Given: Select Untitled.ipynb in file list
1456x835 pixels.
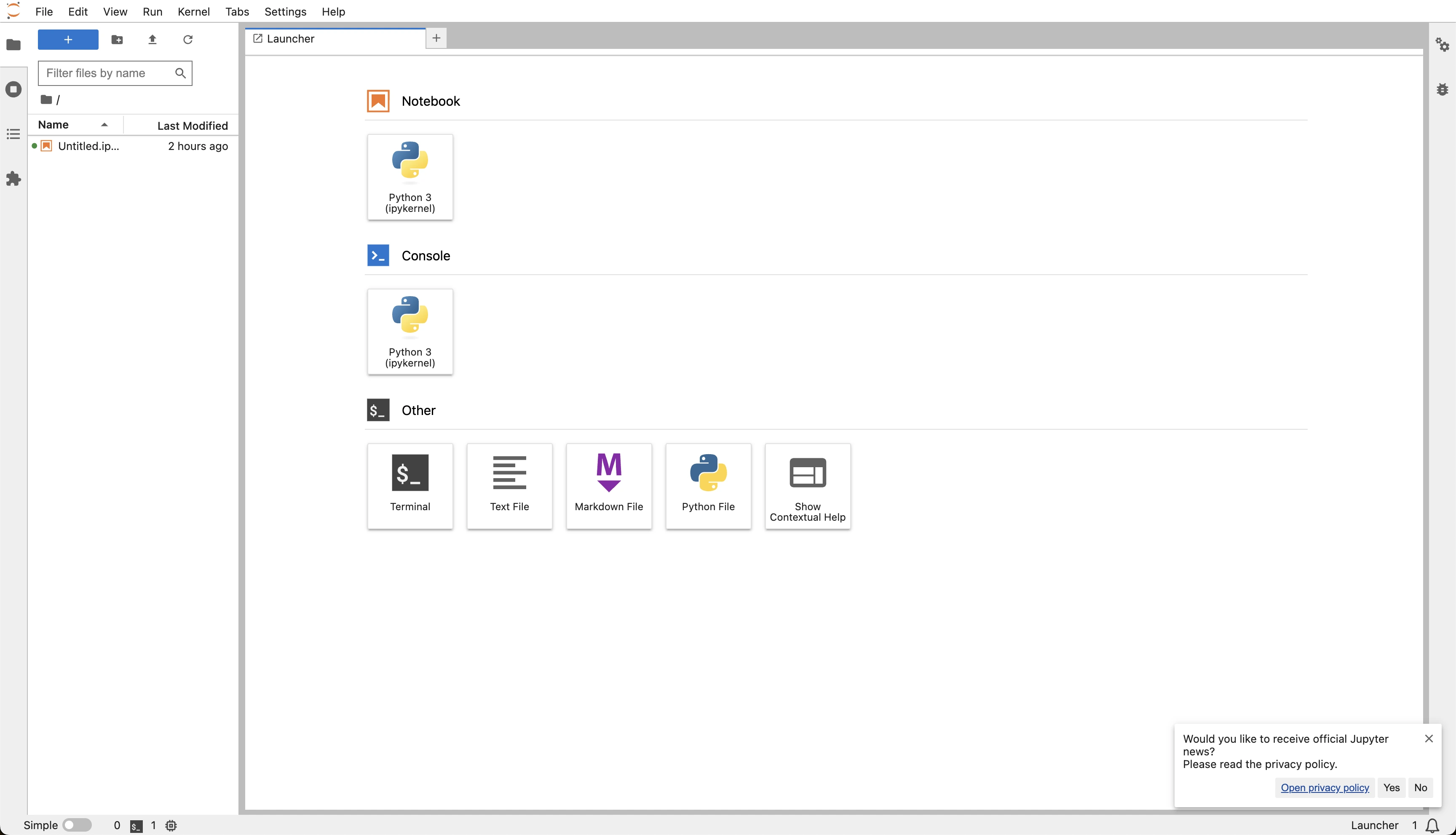Looking at the screenshot, I should [x=133, y=146].
